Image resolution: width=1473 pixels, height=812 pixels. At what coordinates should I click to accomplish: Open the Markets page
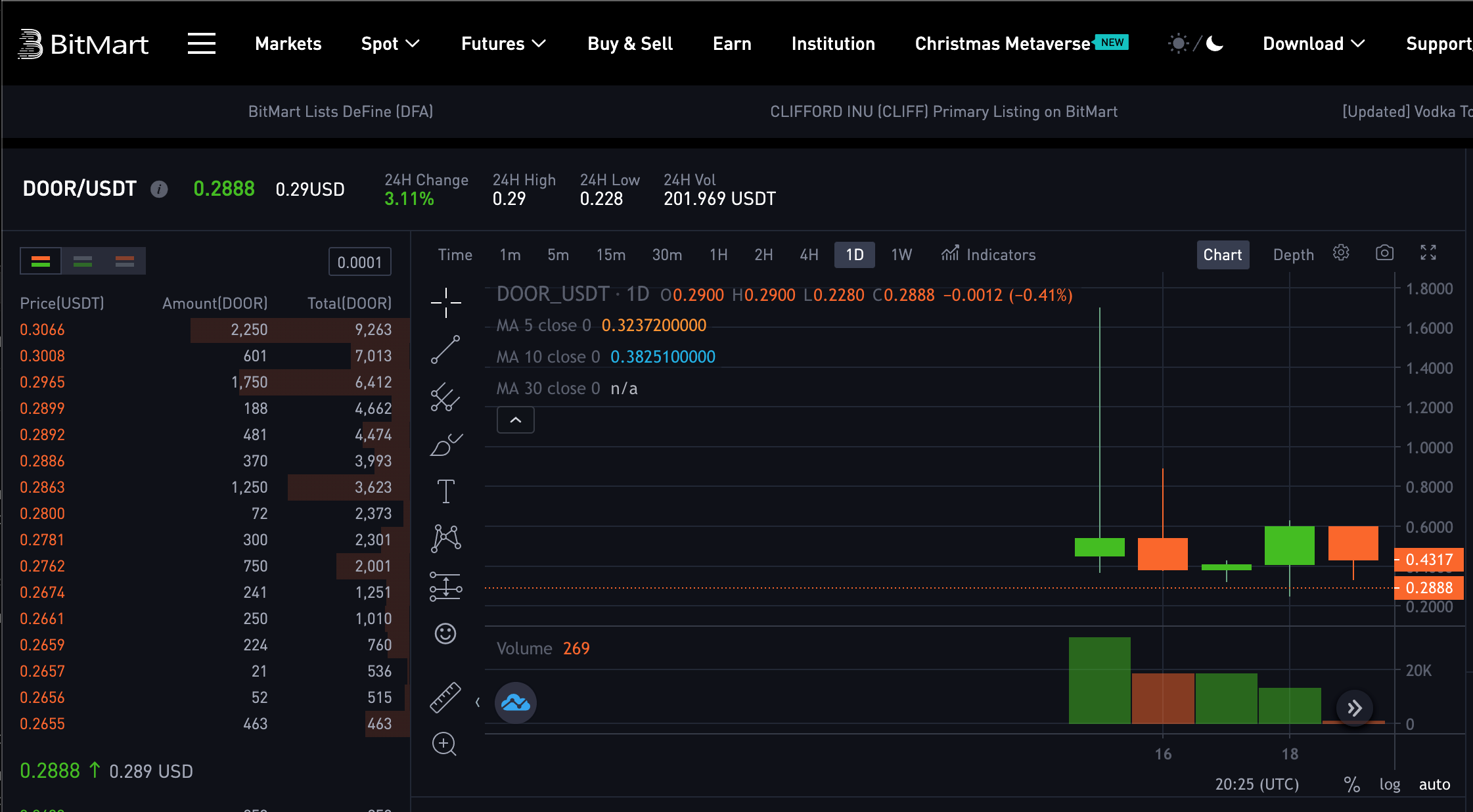288,44
